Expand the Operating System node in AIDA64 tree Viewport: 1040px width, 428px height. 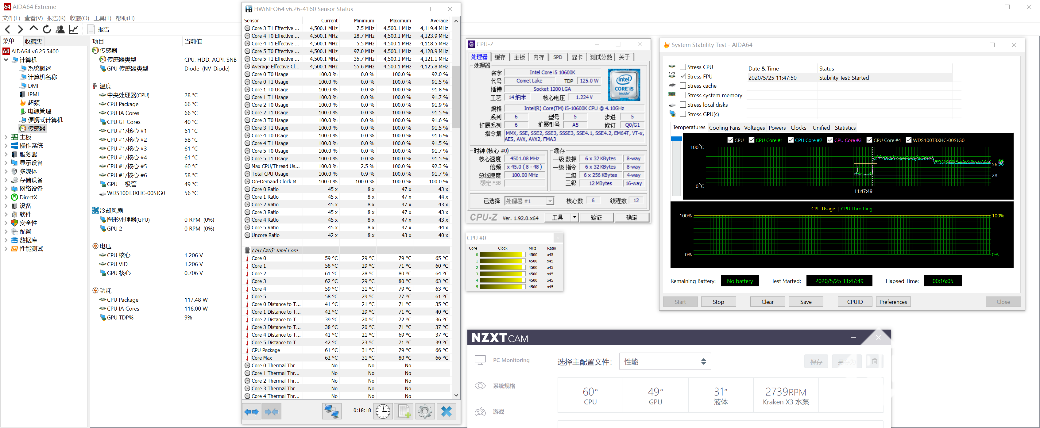[x=7, y=145]
